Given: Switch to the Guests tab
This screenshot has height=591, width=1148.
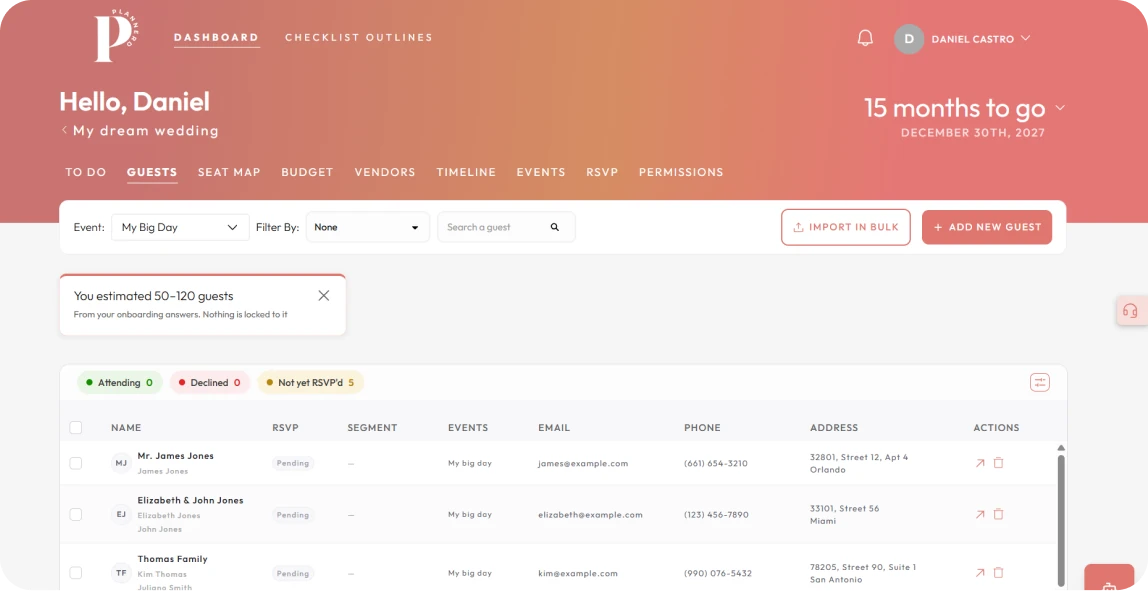Looking at the screenshot, I should [x=152, y=172].
